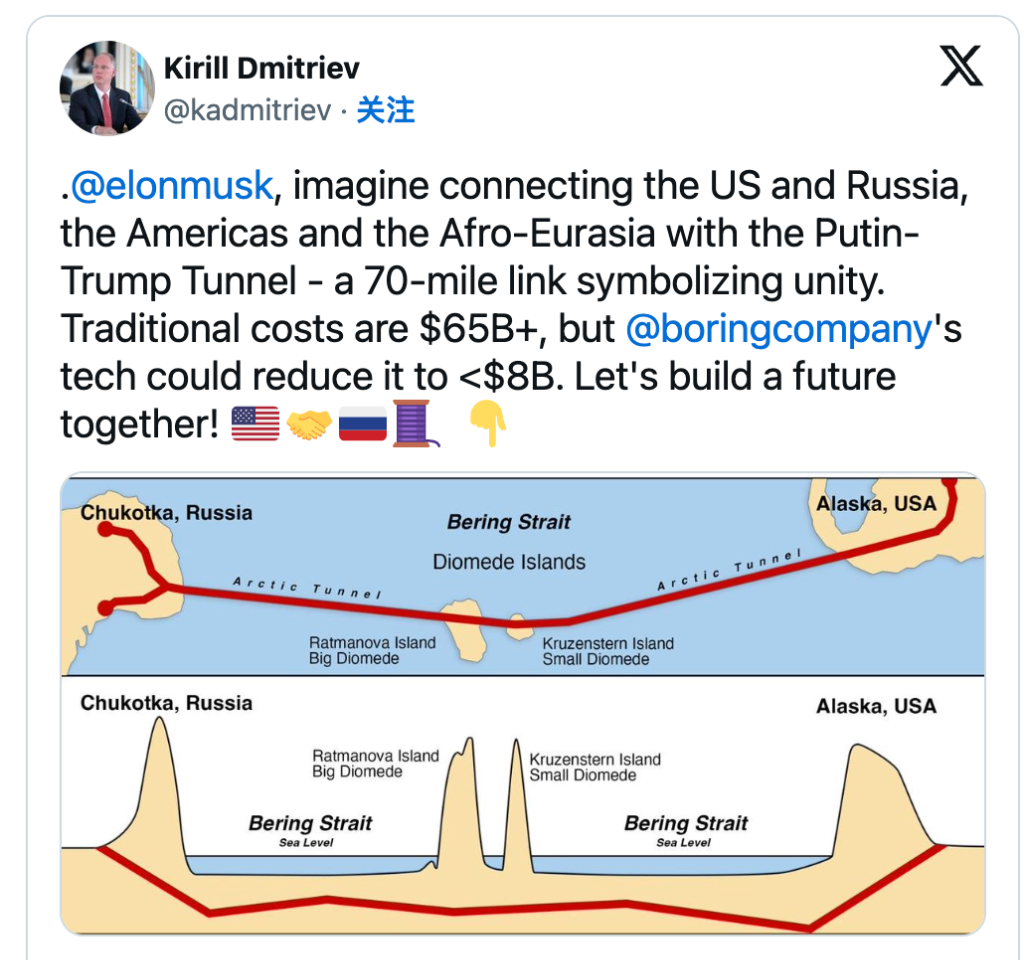
Task: Click Ratmanova Island label in top map
Action: (x=372, y=643)
